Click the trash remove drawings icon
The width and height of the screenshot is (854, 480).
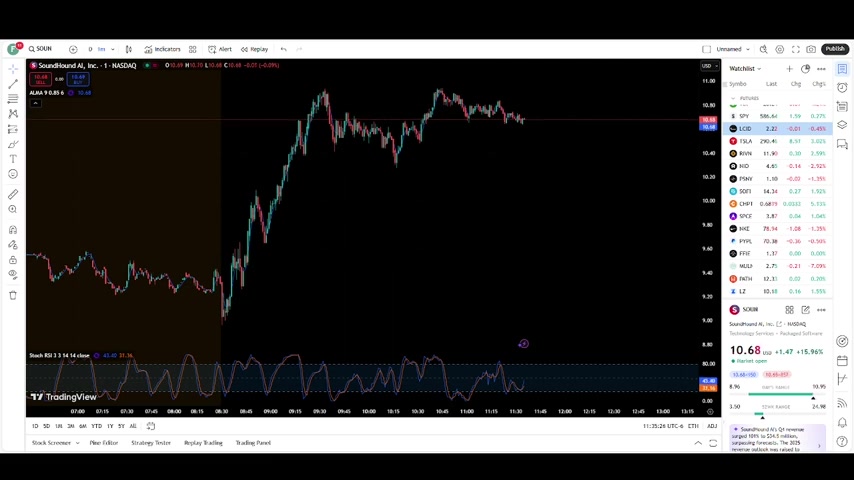pos(13,295)
